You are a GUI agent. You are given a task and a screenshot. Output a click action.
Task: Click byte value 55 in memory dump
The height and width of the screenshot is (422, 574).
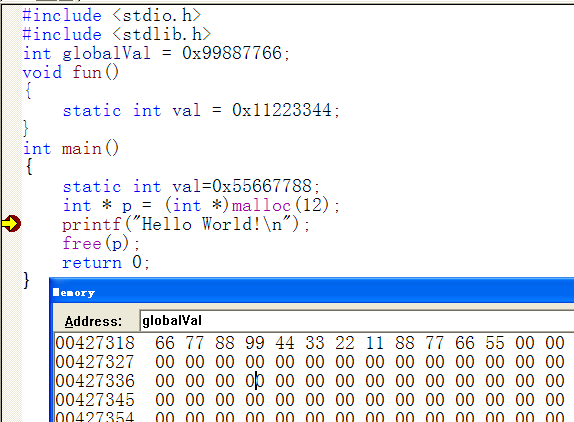495,343
